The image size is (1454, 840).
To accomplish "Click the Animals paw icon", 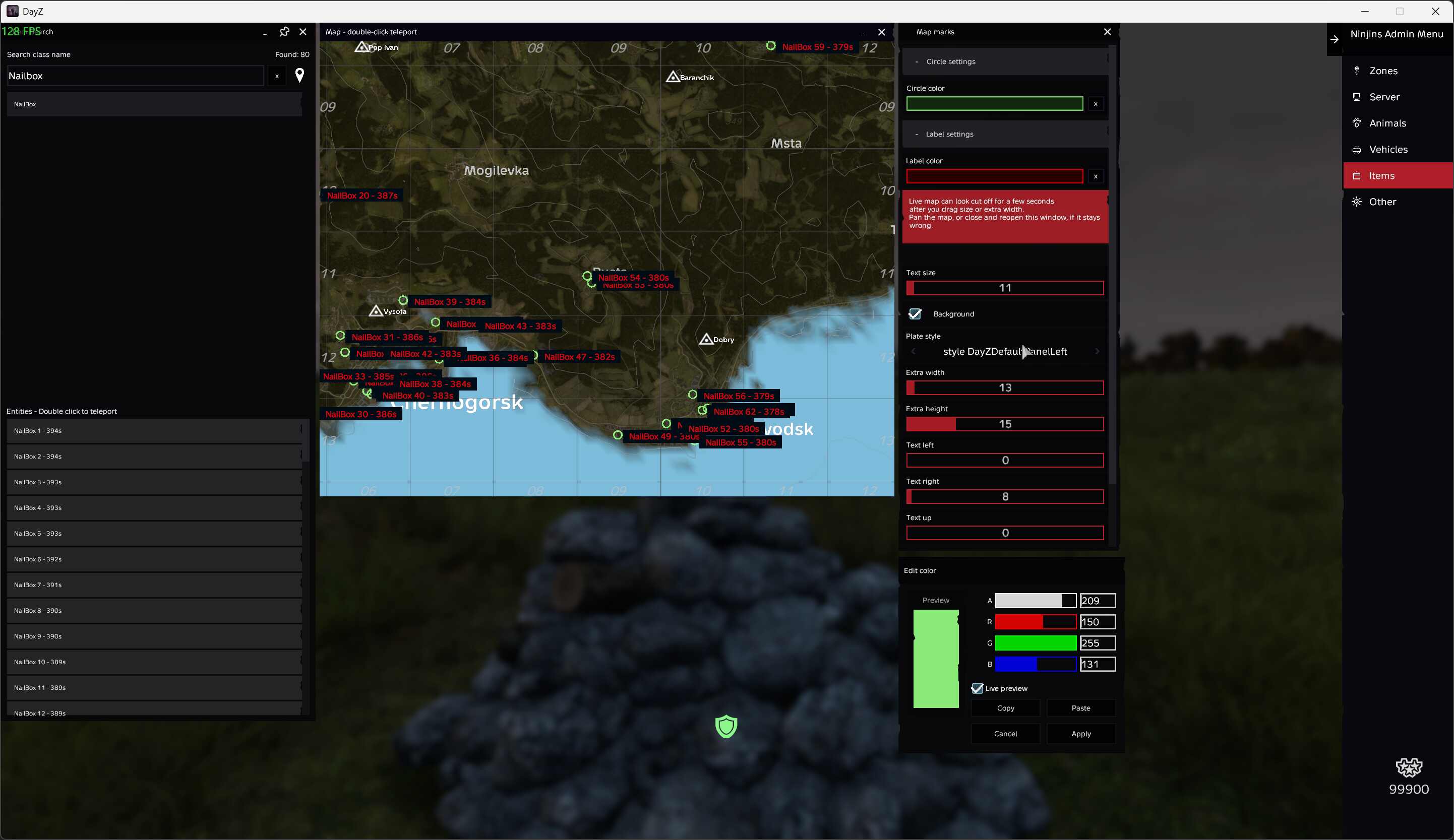I will tap(1357, 123).
